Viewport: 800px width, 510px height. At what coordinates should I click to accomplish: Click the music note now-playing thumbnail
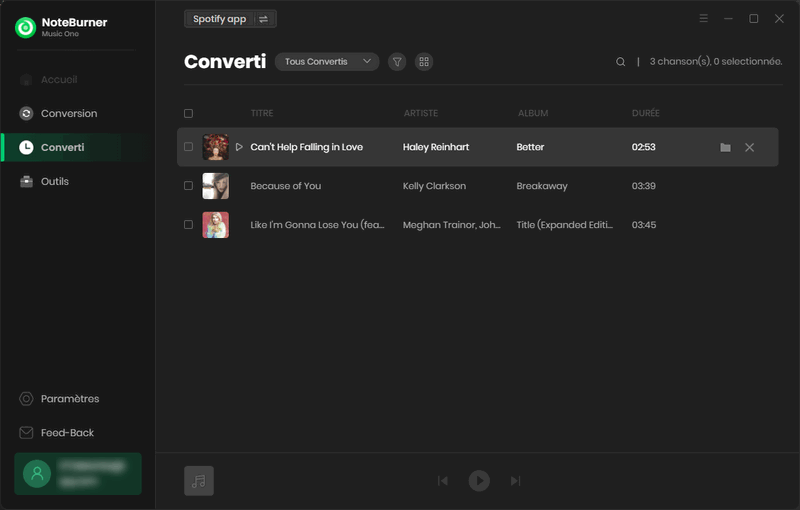coord(199,481)
